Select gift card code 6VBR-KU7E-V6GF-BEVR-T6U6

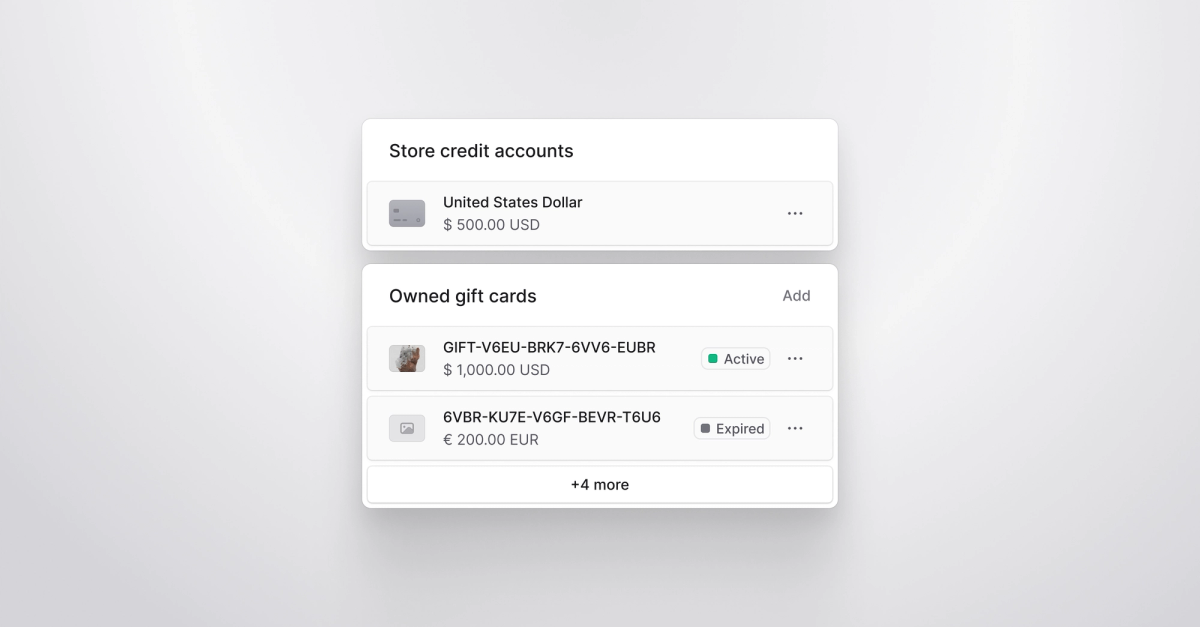[550, 417]
